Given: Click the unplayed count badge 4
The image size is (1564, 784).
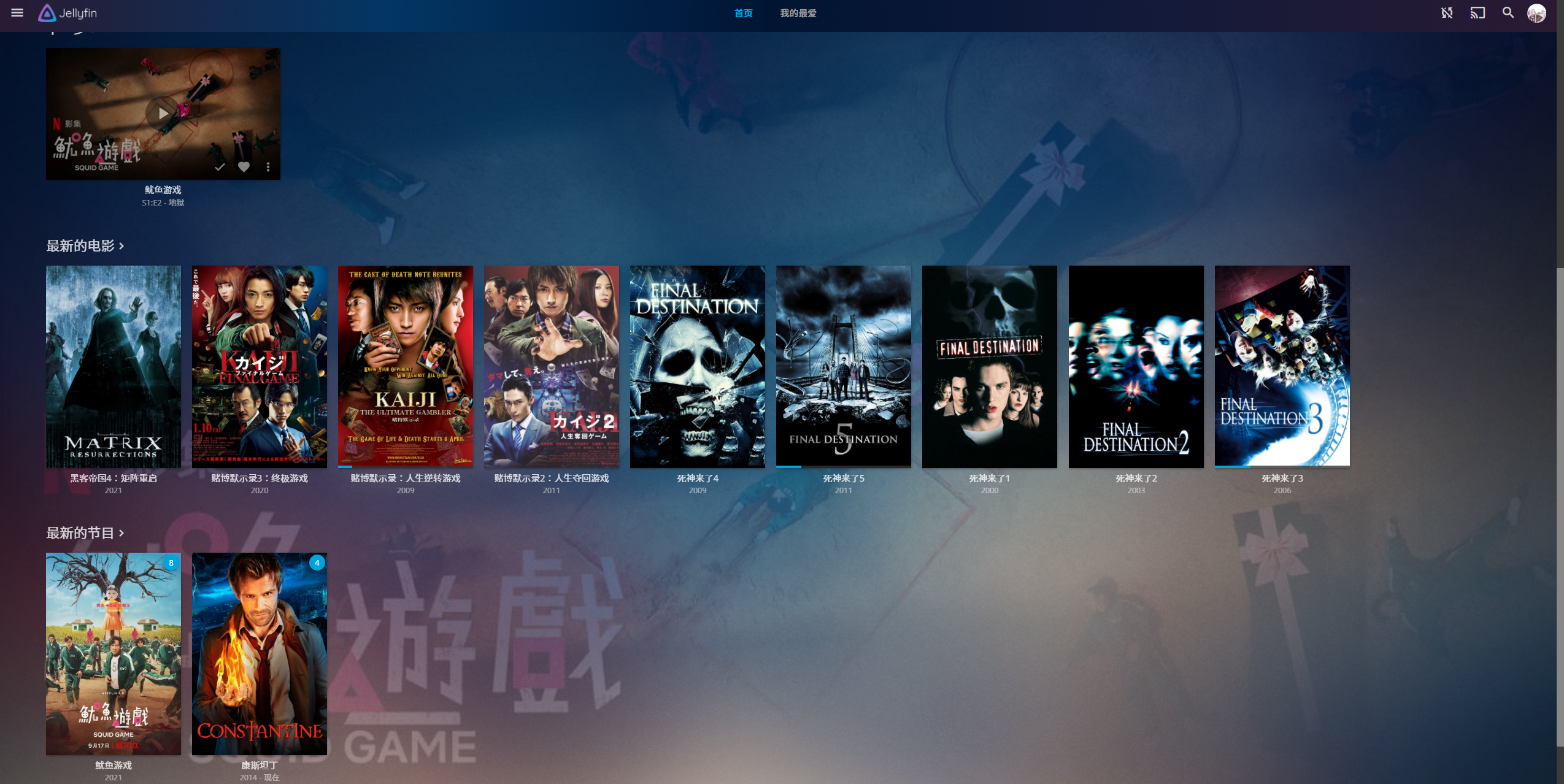Looking at the screenshot, I should 317,563.
